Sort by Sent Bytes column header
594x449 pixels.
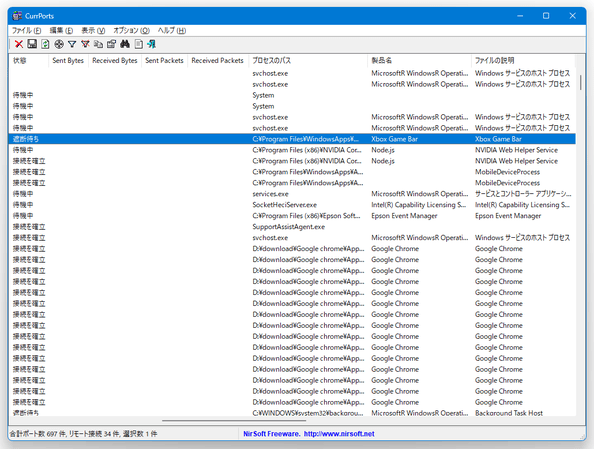68,61
